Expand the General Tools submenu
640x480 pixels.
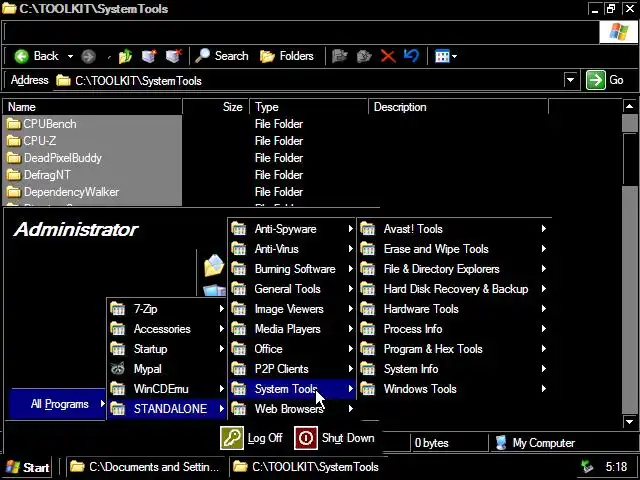point(292,289)
